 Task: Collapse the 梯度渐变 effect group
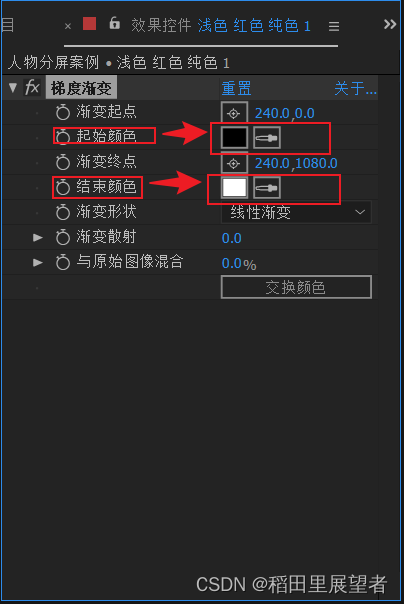click(x=13, y=88)
